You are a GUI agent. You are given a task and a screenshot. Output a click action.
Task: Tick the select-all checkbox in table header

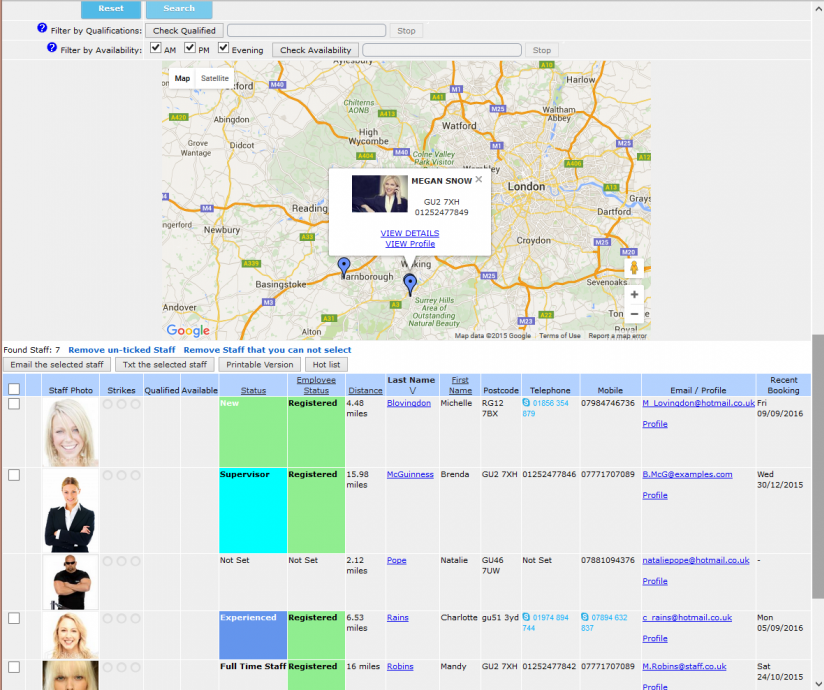(14, 389)
